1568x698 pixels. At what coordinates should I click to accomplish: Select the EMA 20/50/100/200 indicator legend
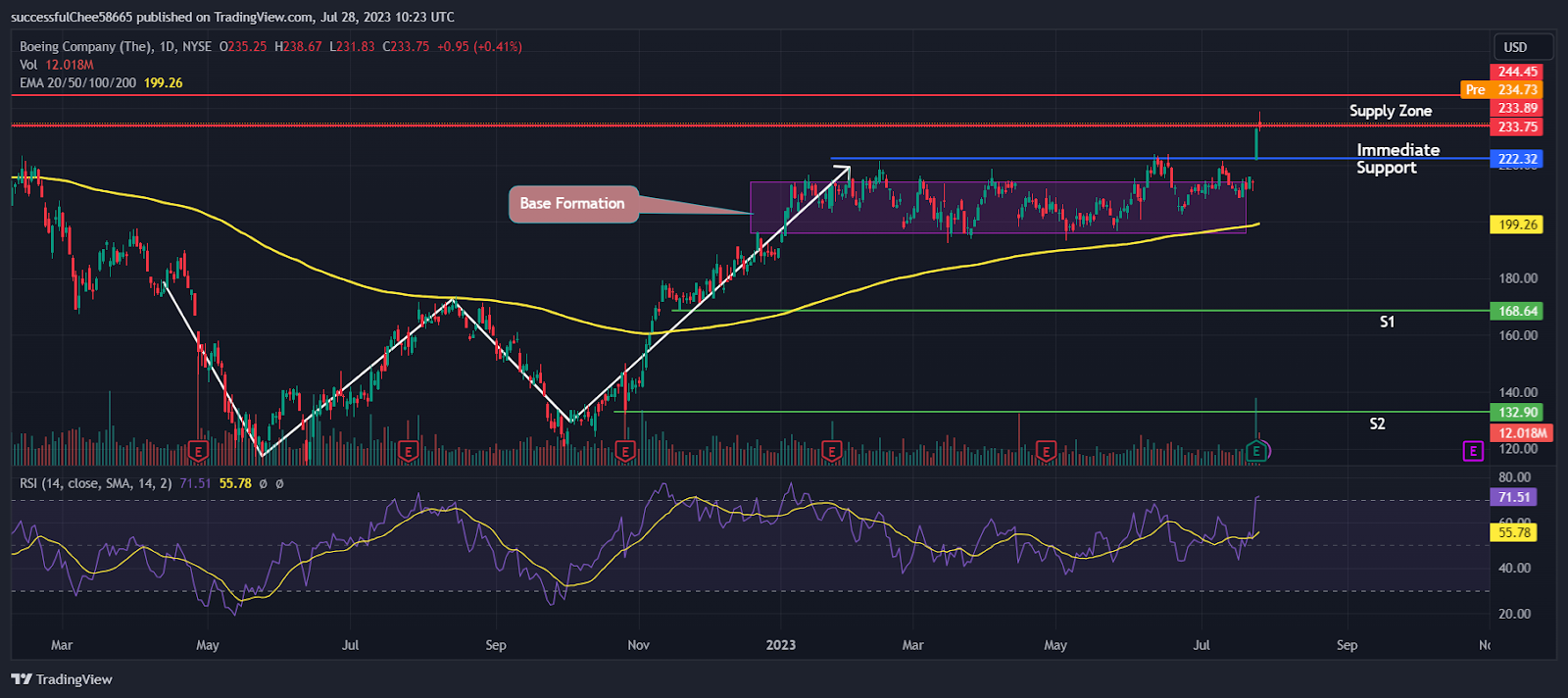point(101,82)
